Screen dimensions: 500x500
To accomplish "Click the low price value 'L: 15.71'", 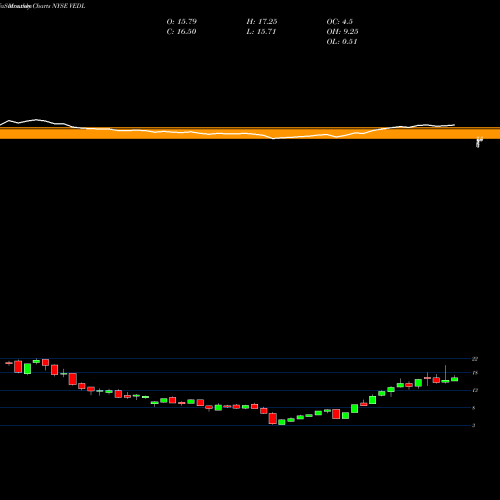I will [x=261, y=32].
